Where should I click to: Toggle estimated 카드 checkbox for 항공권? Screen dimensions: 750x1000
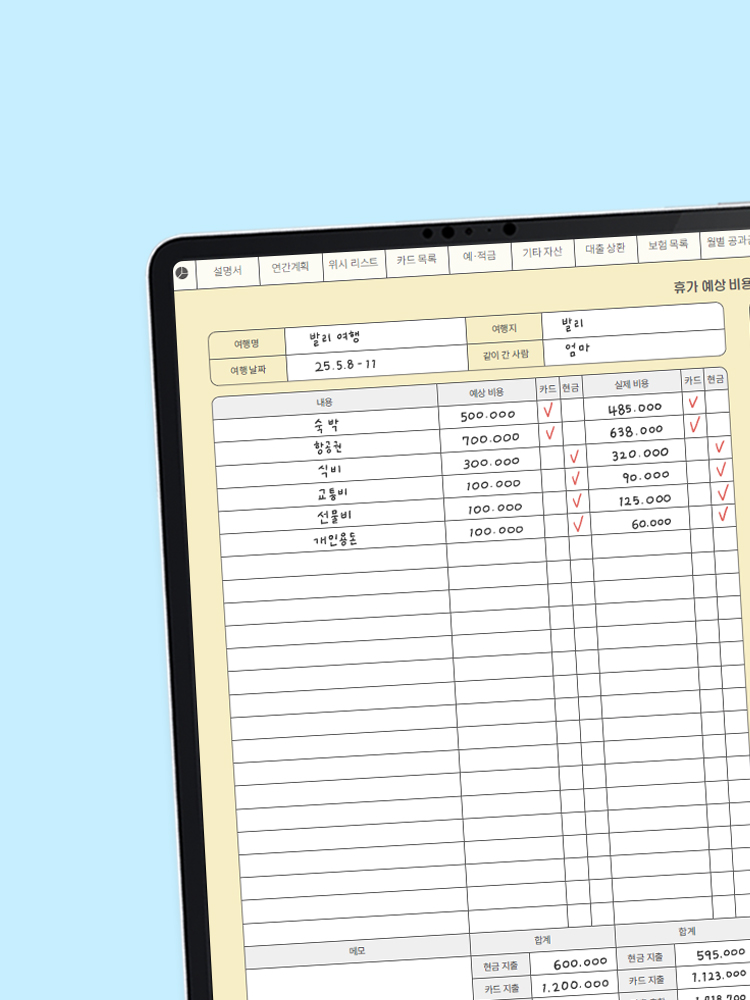point(549,433)
